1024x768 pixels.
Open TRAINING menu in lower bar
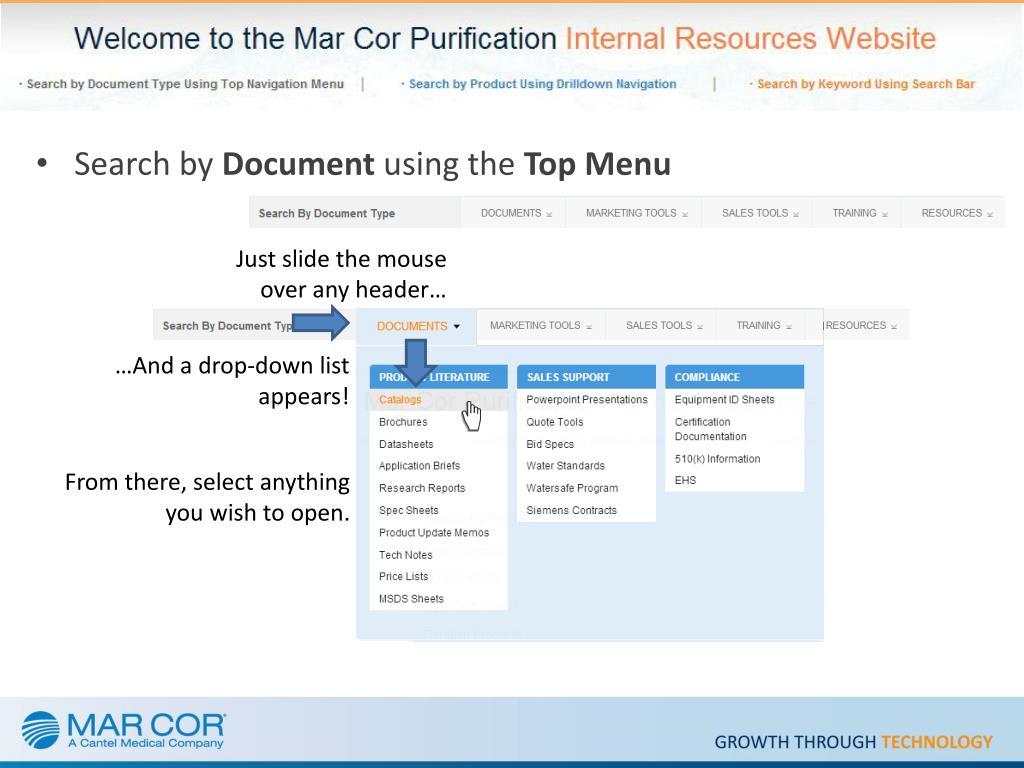pos(764,325)
